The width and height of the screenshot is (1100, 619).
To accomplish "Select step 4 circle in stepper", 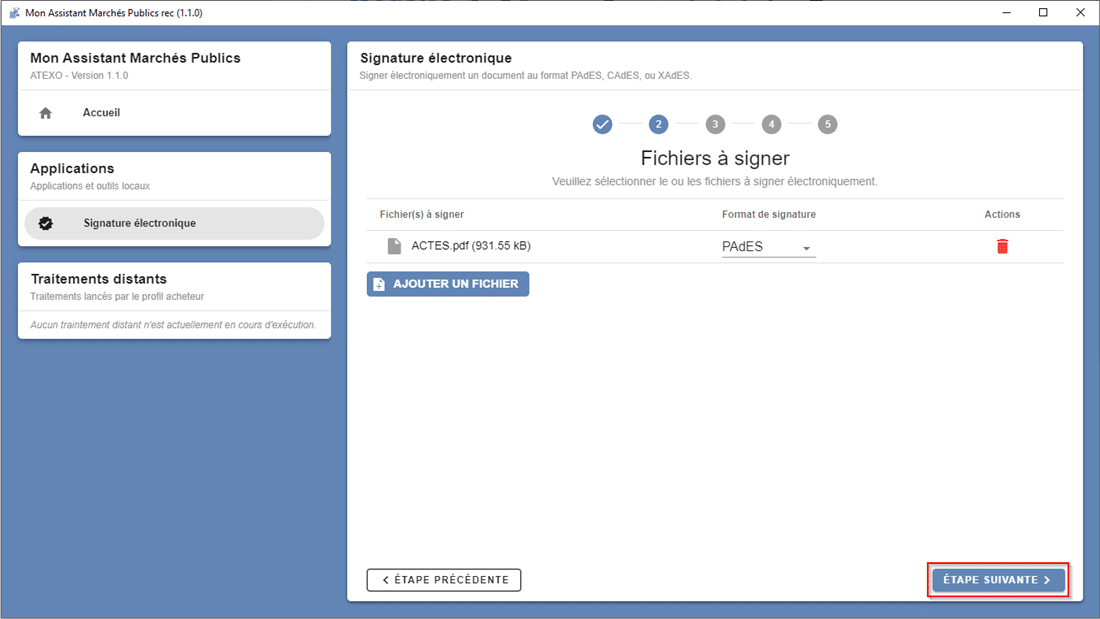I will (x=771, y=124).
